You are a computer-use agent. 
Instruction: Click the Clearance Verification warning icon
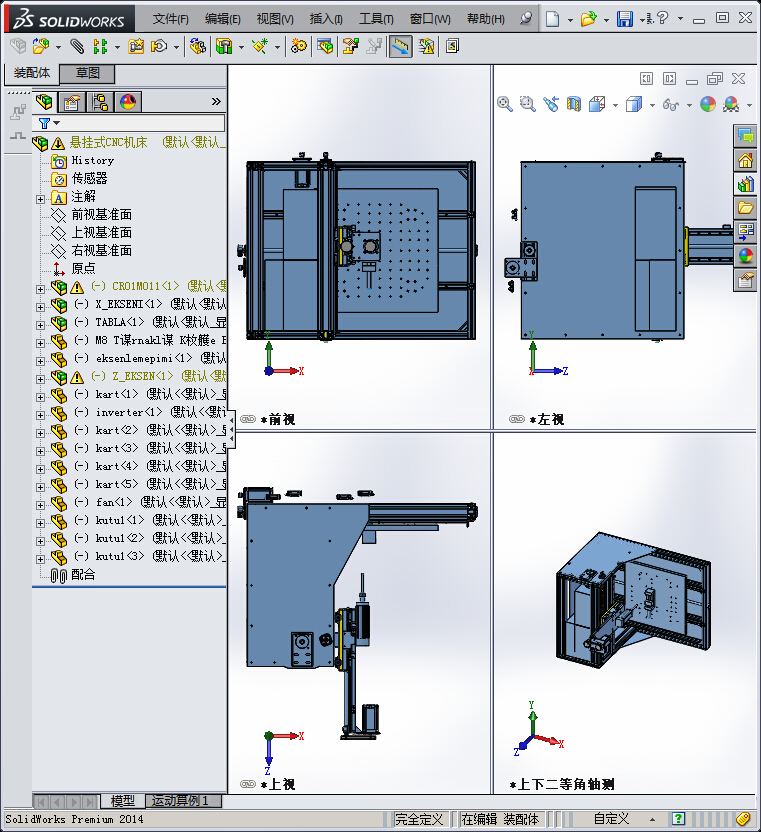(426, 46)
